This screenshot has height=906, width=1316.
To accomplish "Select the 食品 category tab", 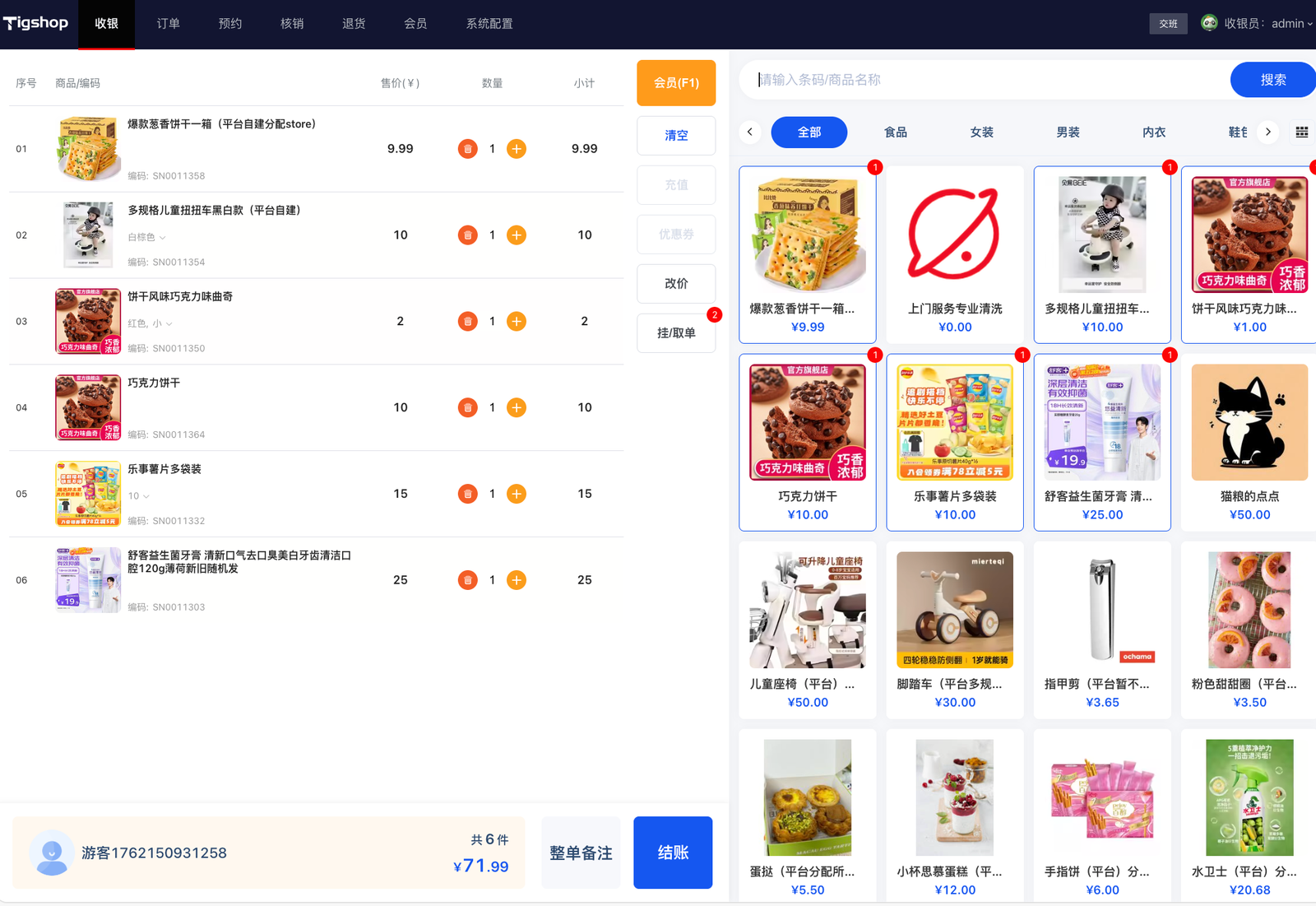I will pos(895,132).
